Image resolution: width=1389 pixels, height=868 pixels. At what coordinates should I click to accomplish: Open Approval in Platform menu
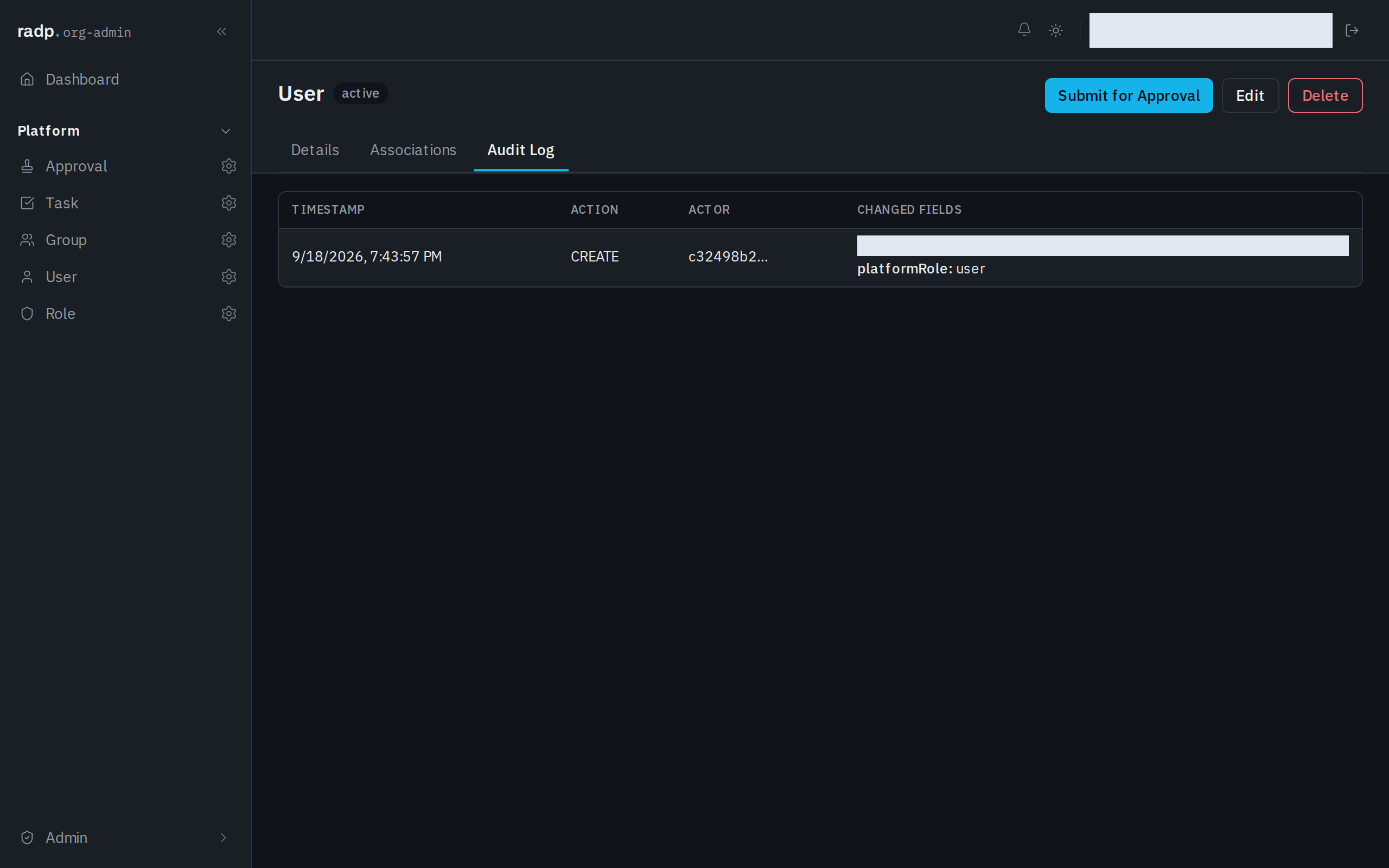(x=109, y=166)
